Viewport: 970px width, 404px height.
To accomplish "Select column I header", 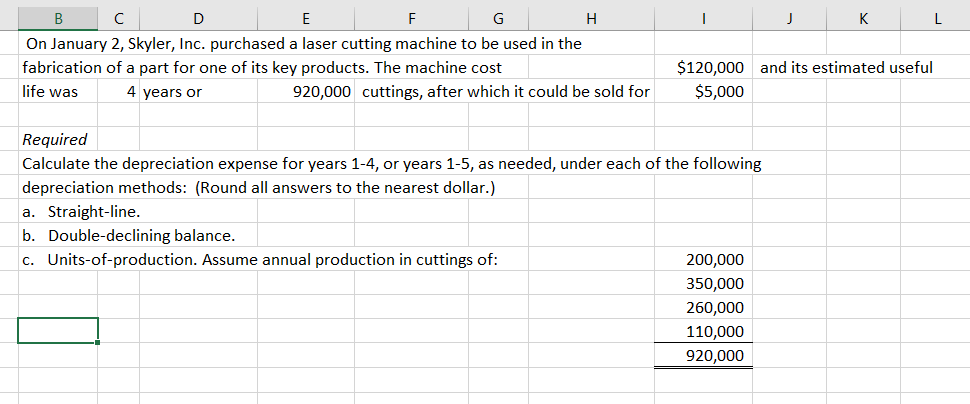I will click(703, 19).
